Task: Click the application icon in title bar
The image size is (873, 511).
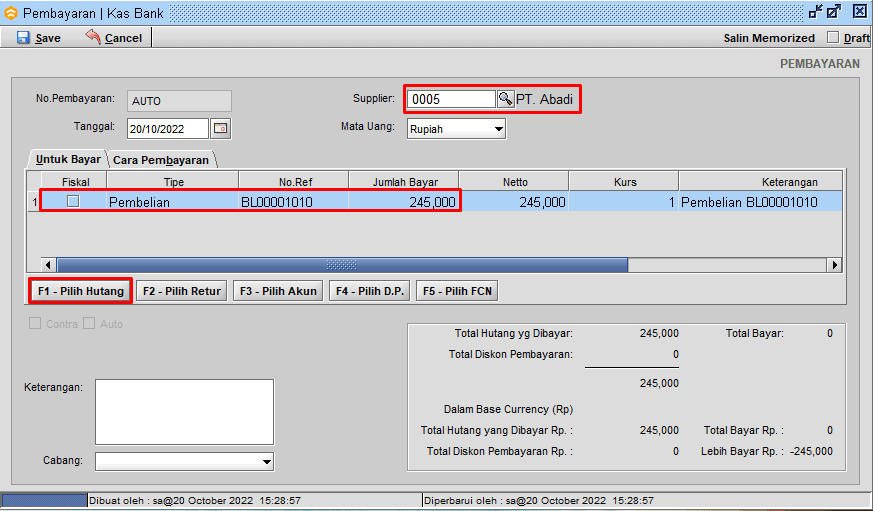Action: coord(10,12)
